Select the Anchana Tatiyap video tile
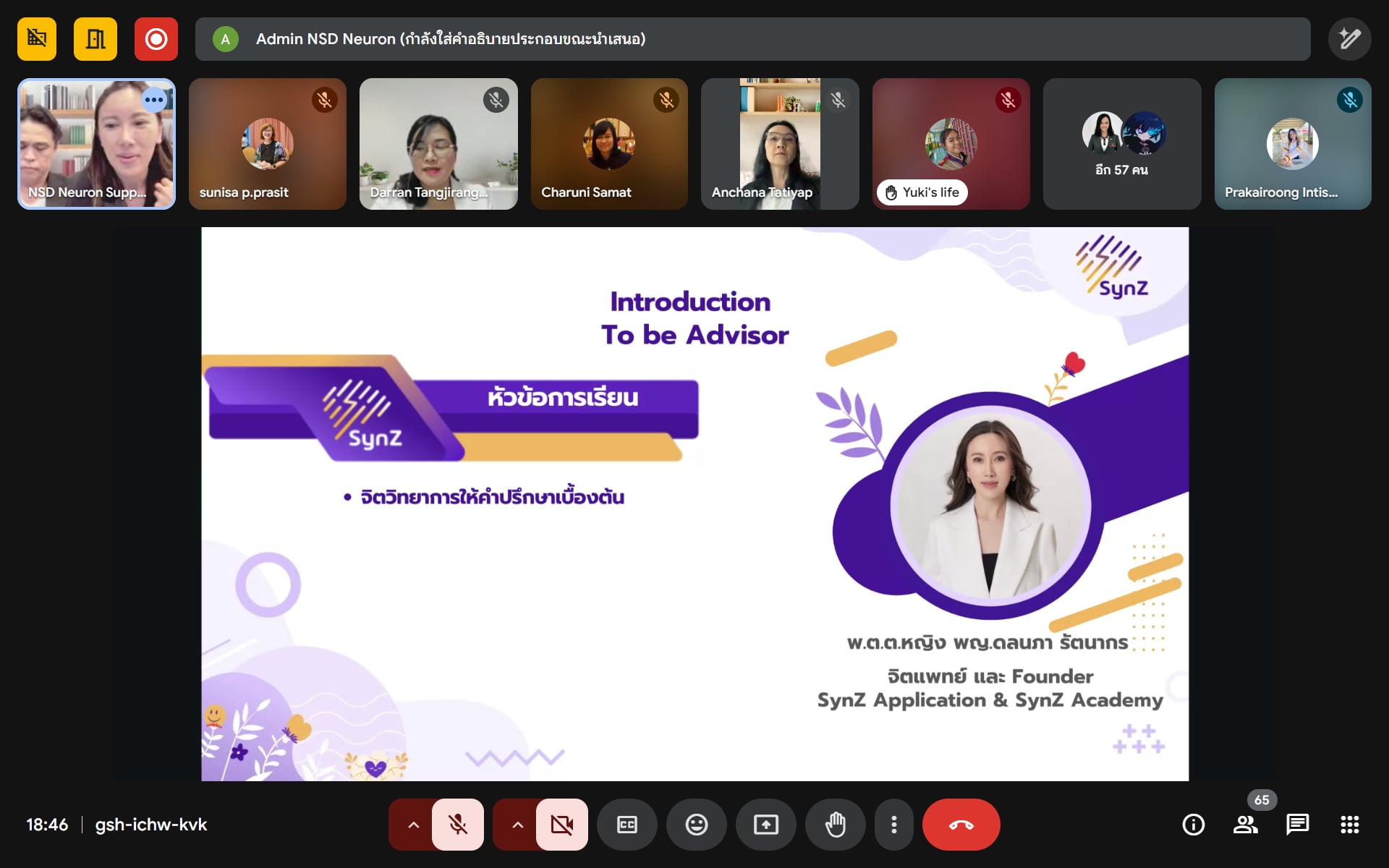The height and width of the screenshot is (868, 1389). [x=780, y=144]
